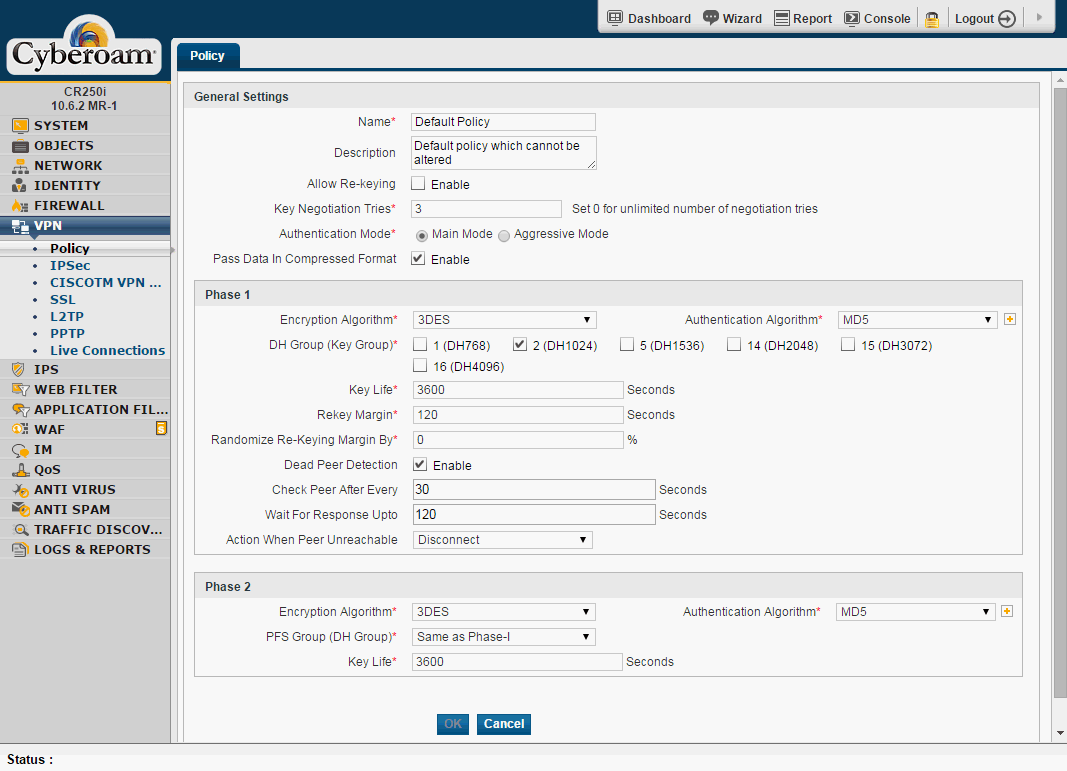Open Phase 1 Encryption Algorithm dropdown
The width and height of the screenshot is (1067, 771).
point(504,320)
